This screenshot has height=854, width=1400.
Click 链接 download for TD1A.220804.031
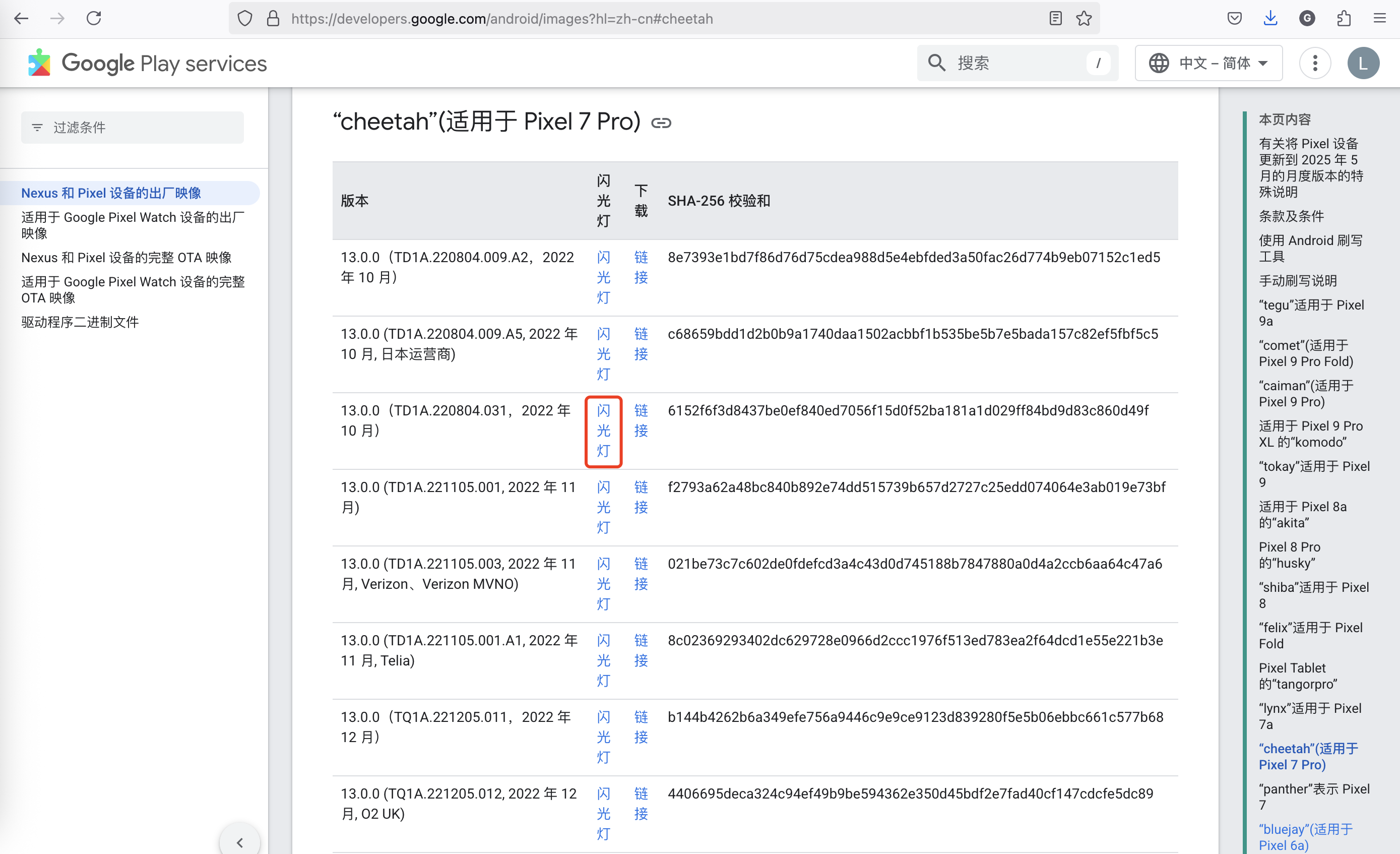[x=641, y=420]
